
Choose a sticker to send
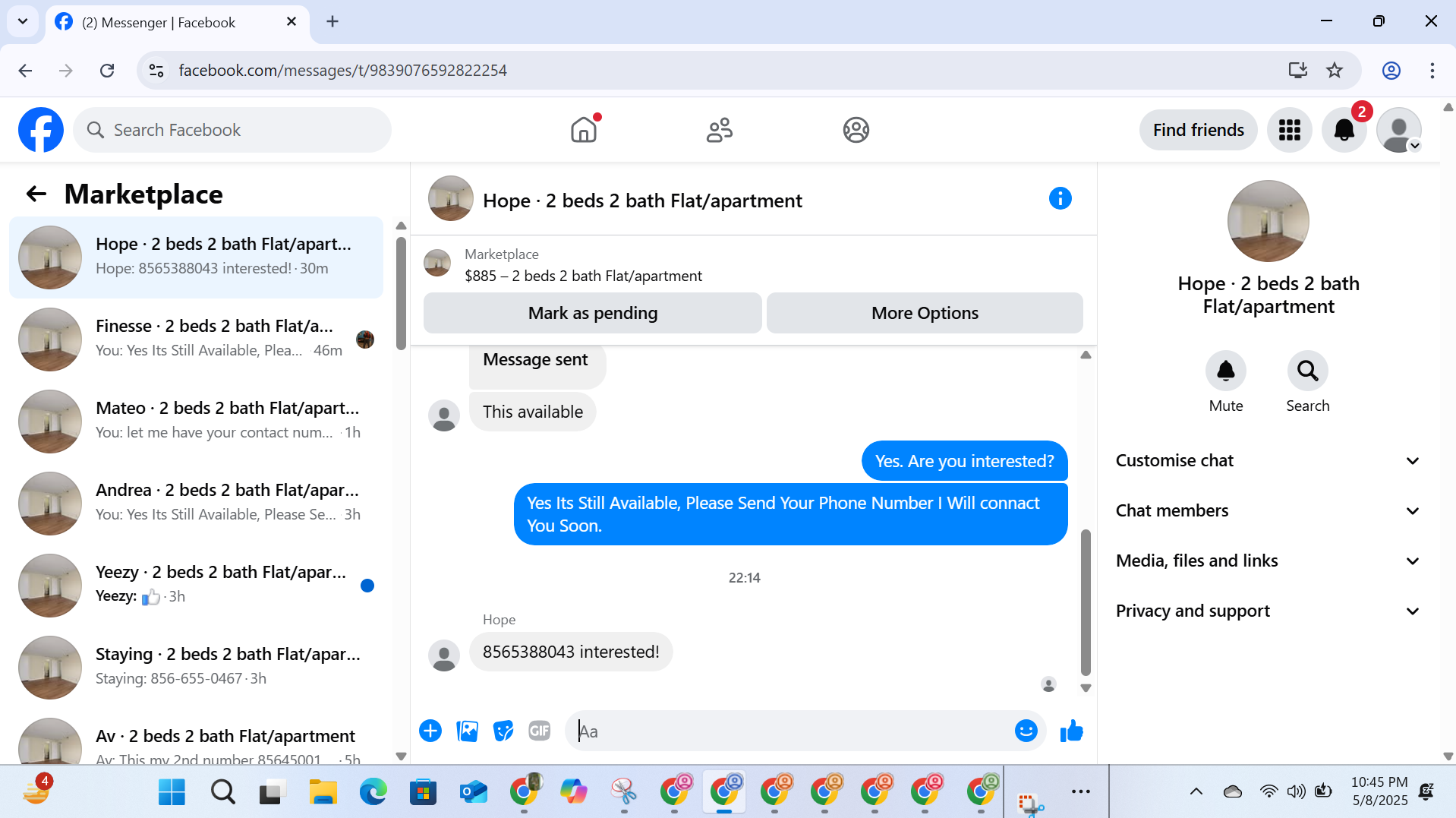tap(503, 731)
